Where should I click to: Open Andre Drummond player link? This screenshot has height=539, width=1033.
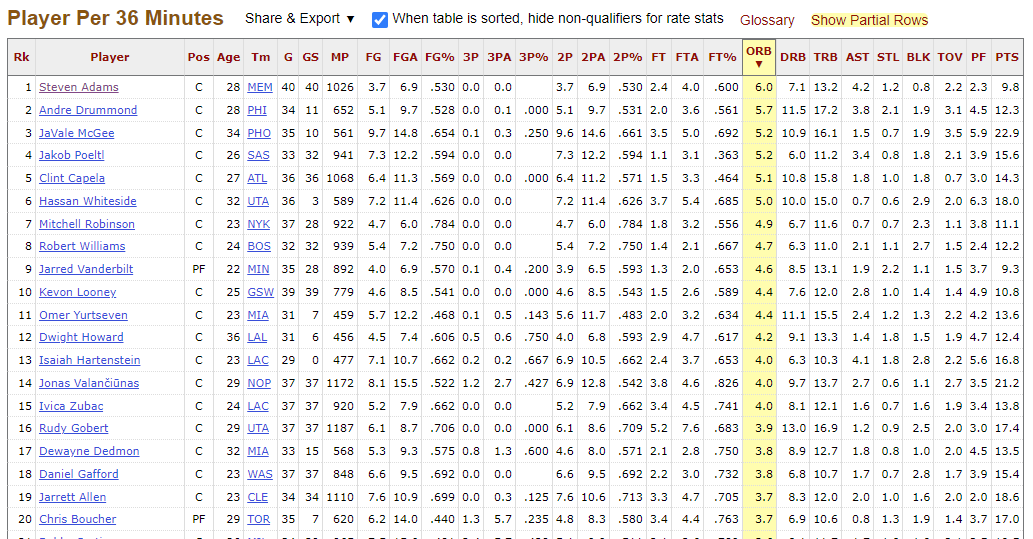tap(87, 110)
